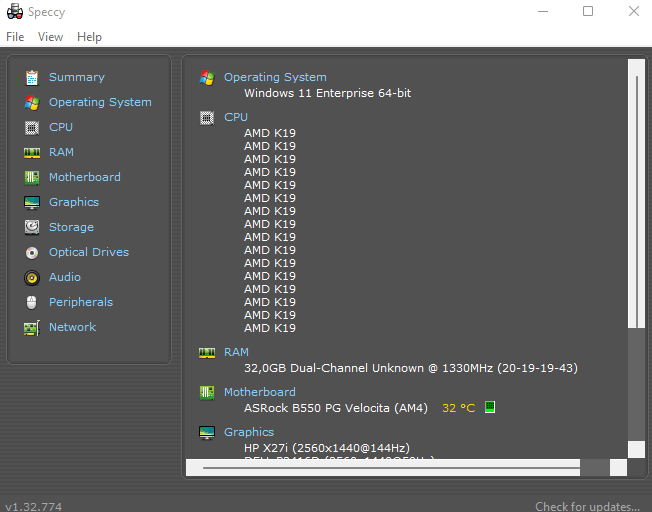Click the CPU chip icon in summary pane

pyautogui.click(x=207, y=118)
